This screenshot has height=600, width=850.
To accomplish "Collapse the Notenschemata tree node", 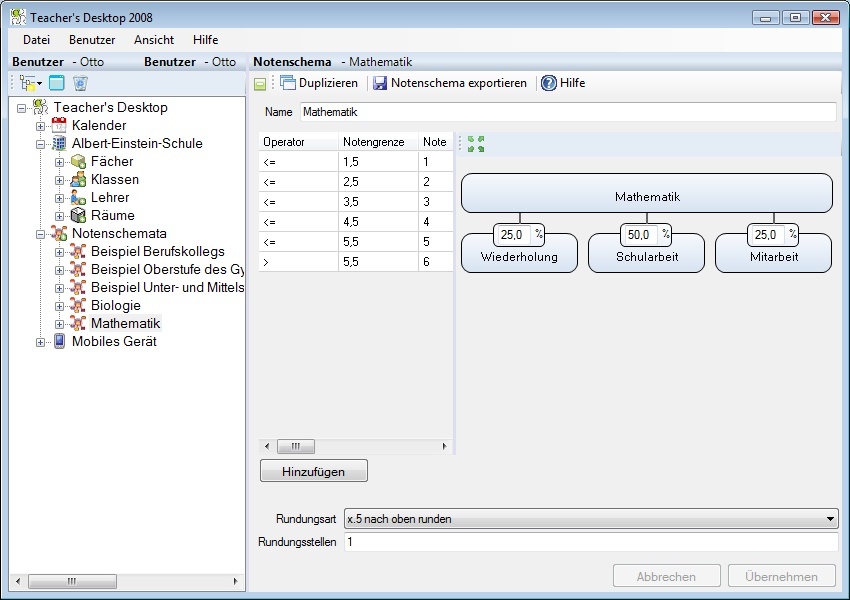I will (41, 234).
